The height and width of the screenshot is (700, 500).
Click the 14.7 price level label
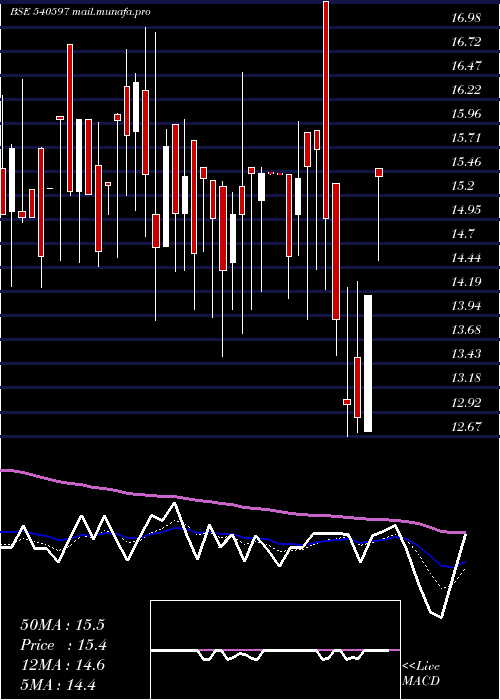(x=463, y=234)
